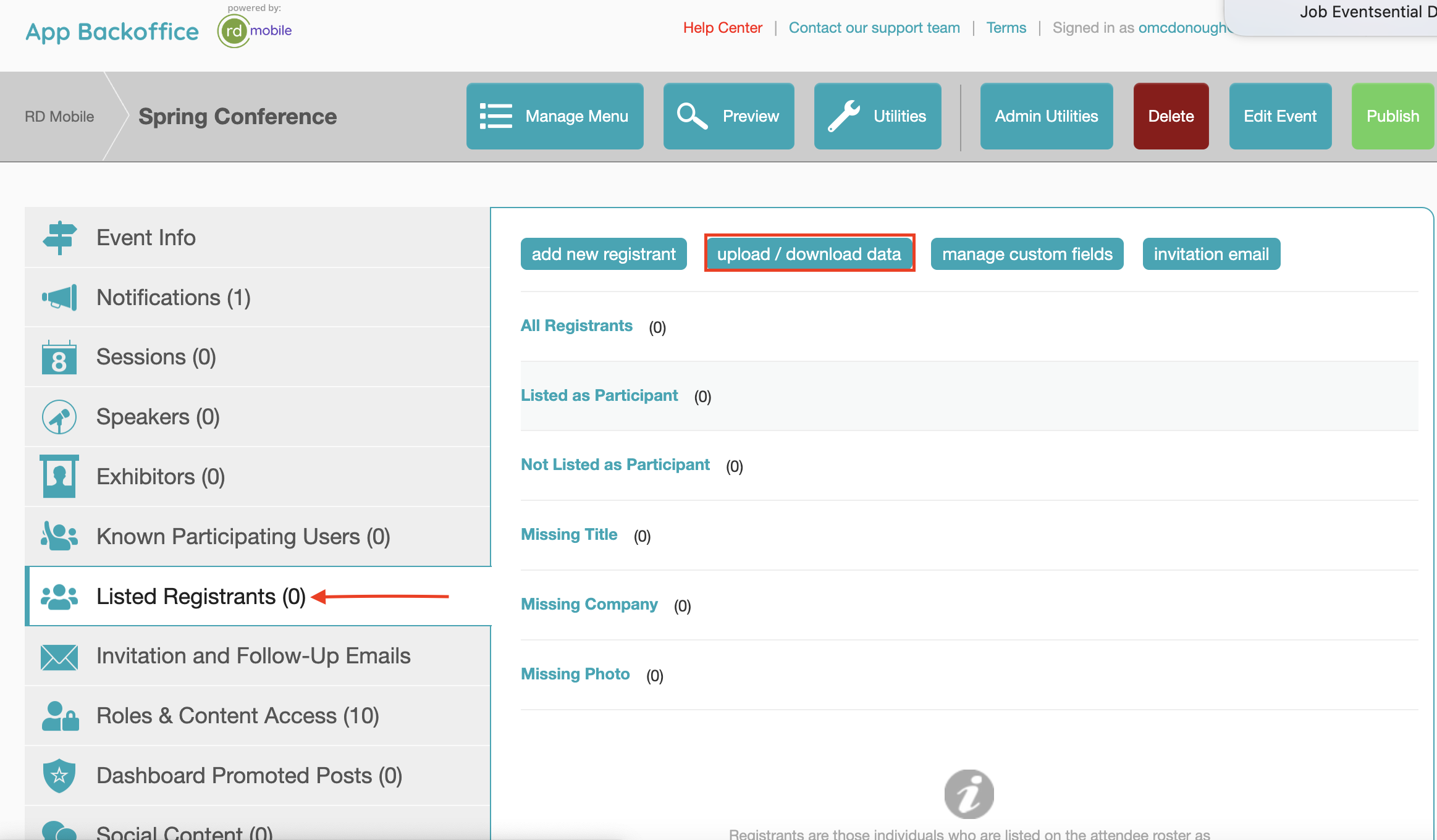Select the Listed Registrants menu item
This screenshot has width=1437, height=840.
coord(201,597)
